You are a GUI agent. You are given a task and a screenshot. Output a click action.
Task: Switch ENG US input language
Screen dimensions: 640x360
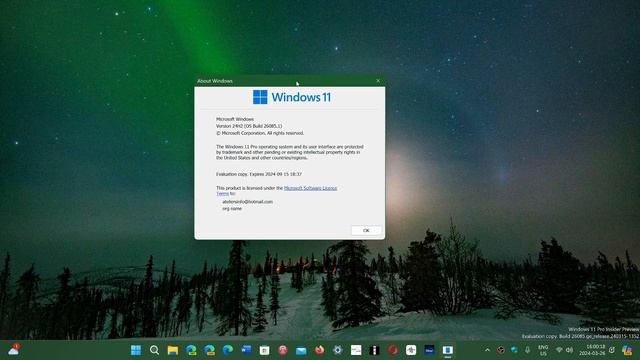[x=543, y=350]
